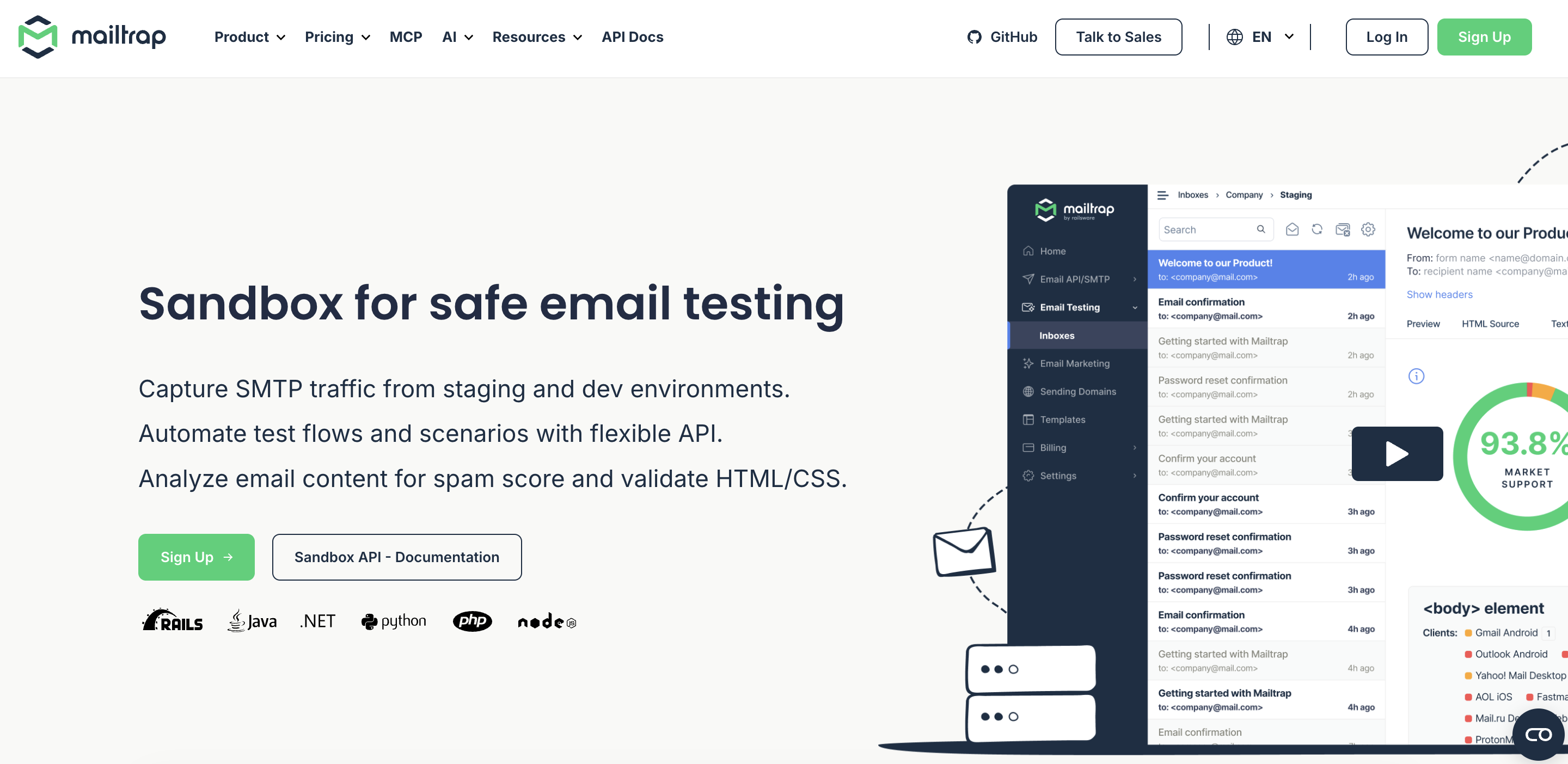
Task: Open Sandbox API - Documentation link
Action: pyautogui.click(x=396, y=557)
